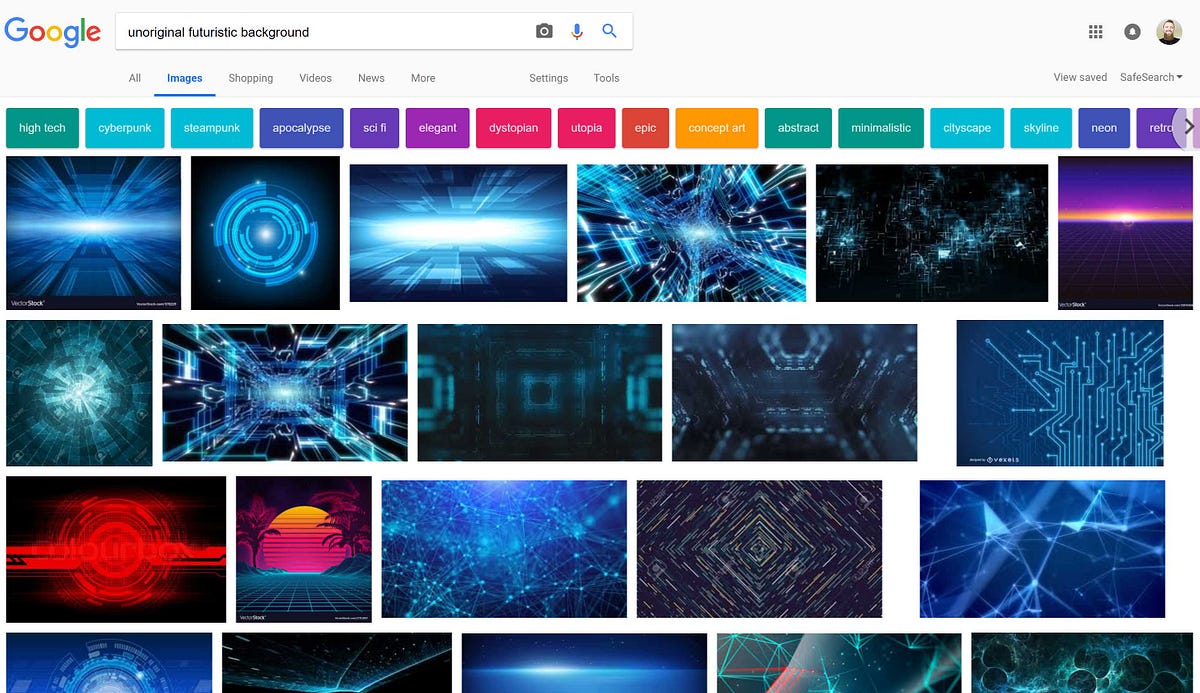Screen dimensions: 1200x693
Task: Open the View saved link
Action: 1080,77
